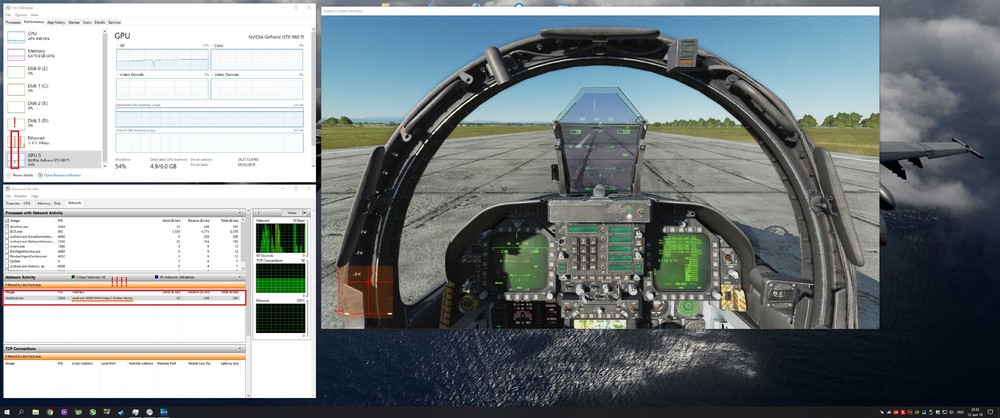
Task: Open the Options menu in Task Manager
Action: (x=20, y=15)
